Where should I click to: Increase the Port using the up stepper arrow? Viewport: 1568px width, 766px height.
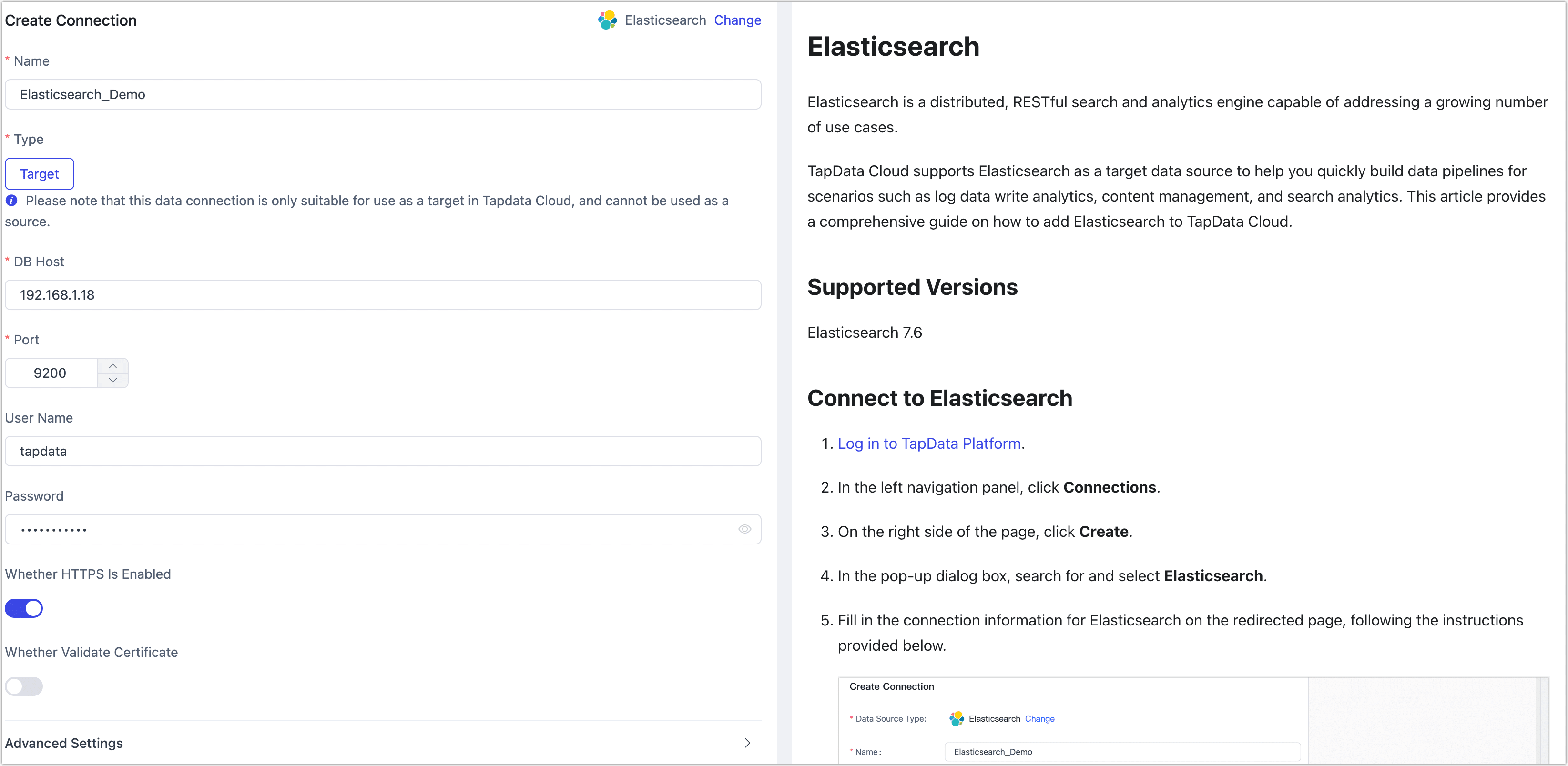[x=113, y=366]
